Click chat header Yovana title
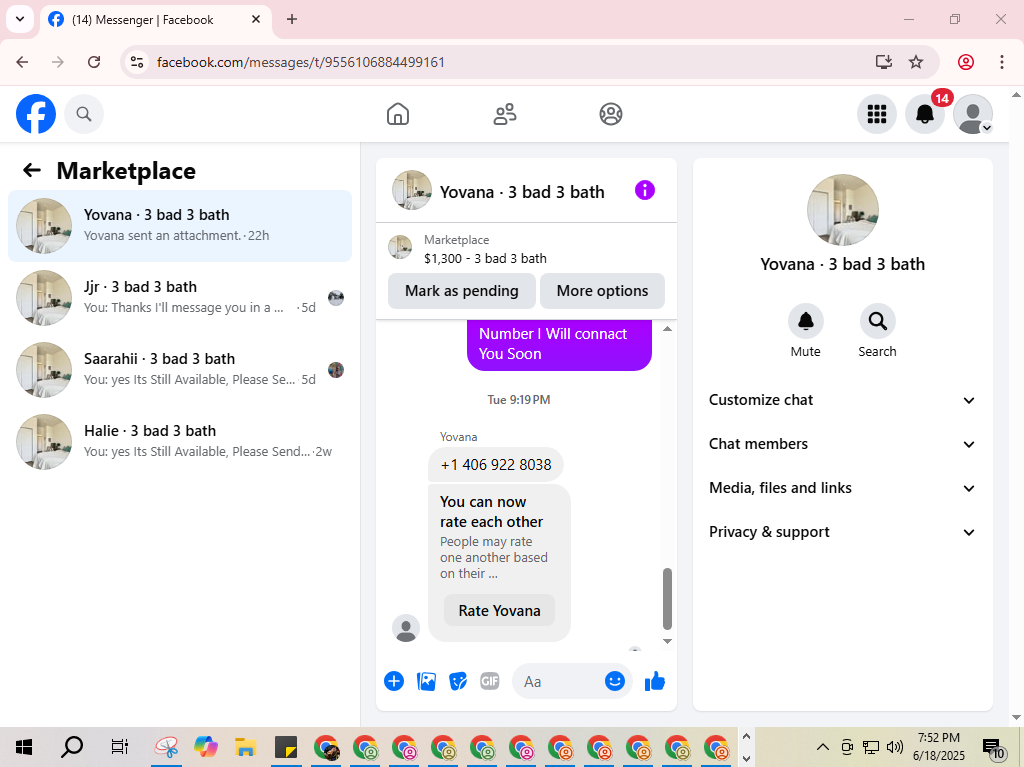 click(x=522, y=191)
